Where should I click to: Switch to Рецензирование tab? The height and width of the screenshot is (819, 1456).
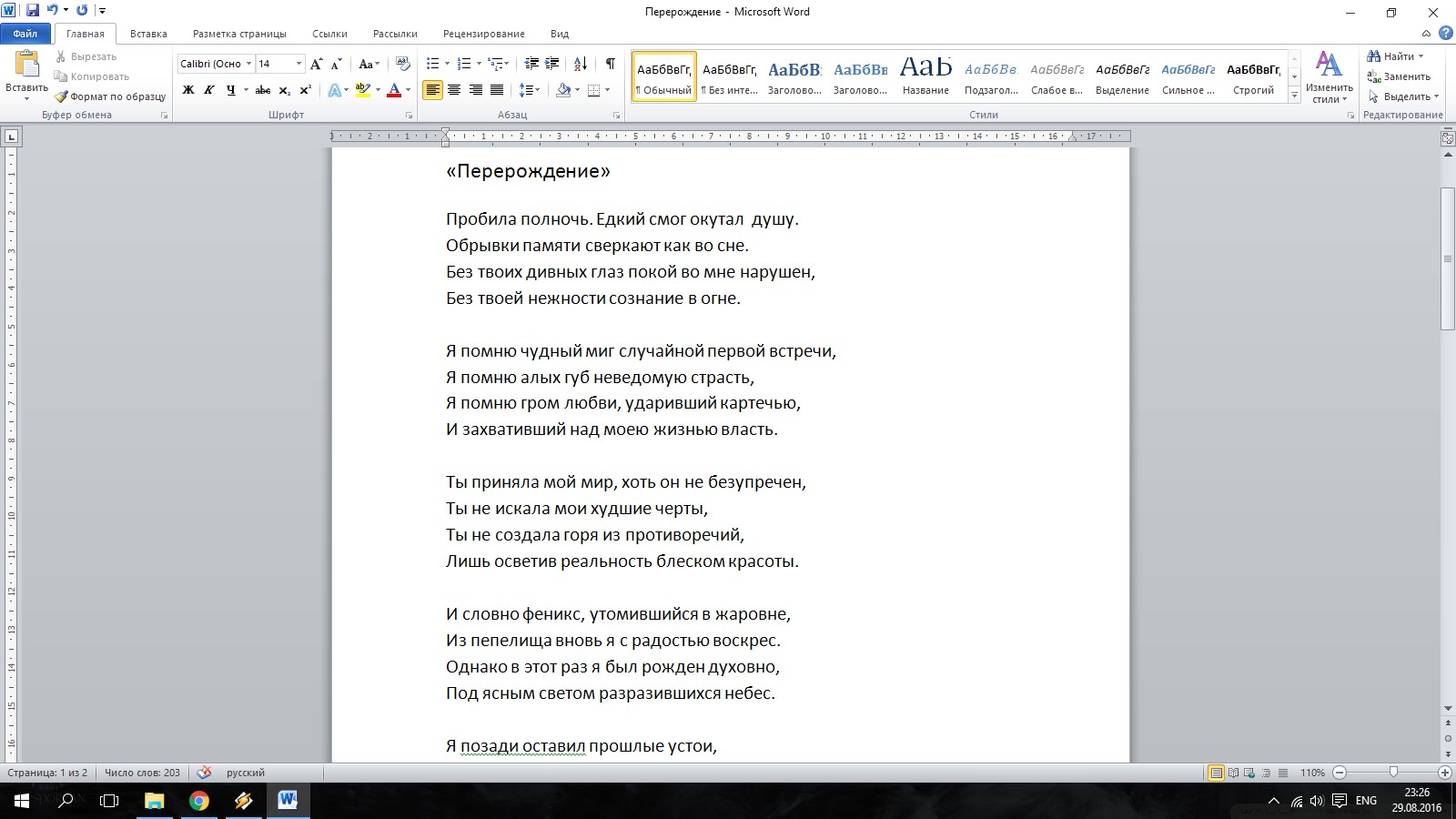pos(484,34)
